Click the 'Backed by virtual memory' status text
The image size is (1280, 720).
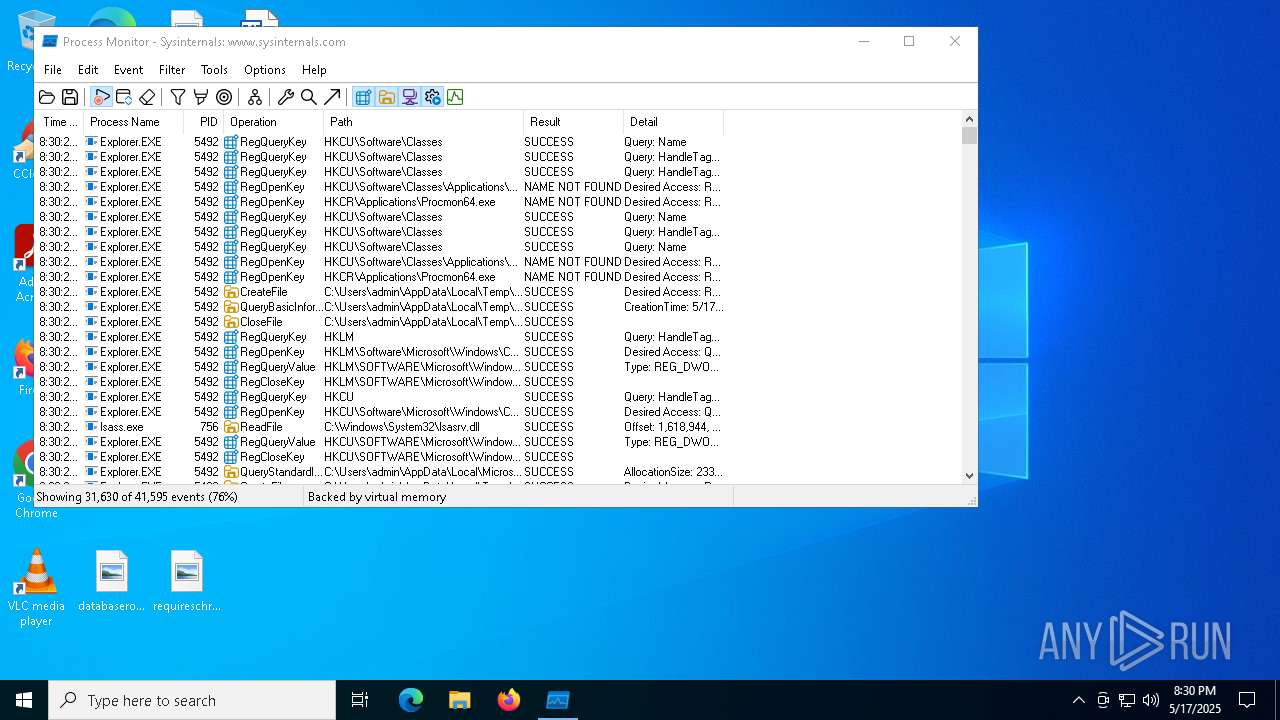pyautogui.click(x=377, y=497)
